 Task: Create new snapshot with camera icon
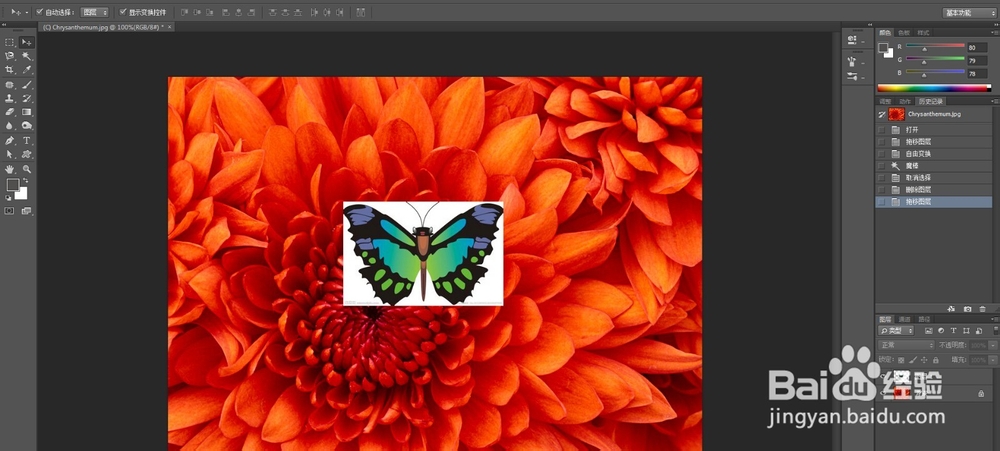point(967,309)
